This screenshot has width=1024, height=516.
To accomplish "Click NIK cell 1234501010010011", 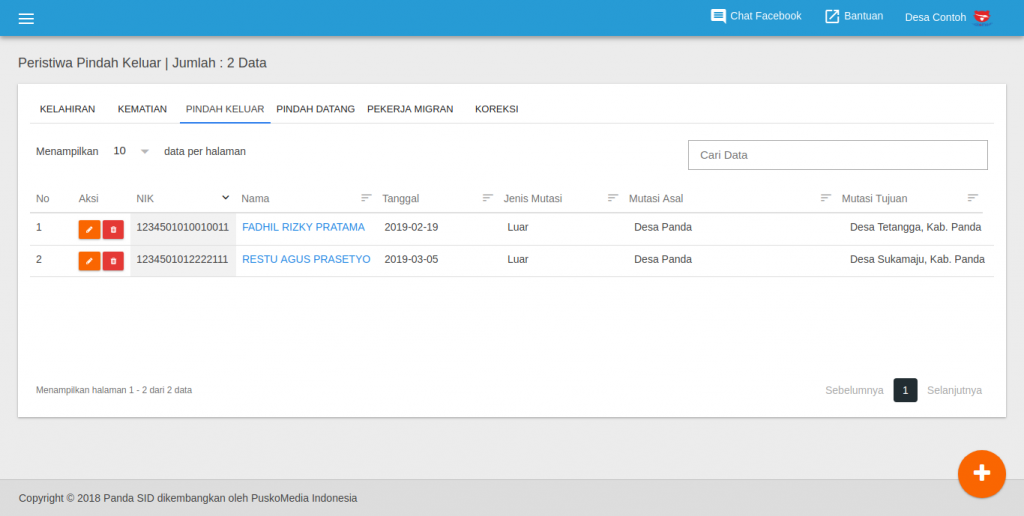I will [183, 227].
